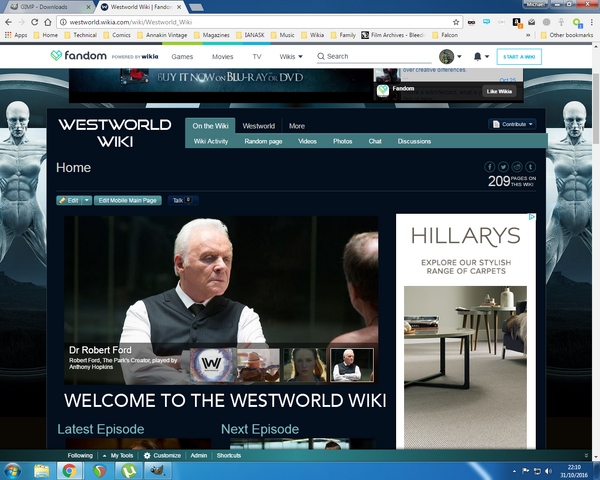Open the Apps shortcut in bookmarks bar
The width and height of the screenshot is (600, 480).
pyautogui.click(x=16, y=35)
